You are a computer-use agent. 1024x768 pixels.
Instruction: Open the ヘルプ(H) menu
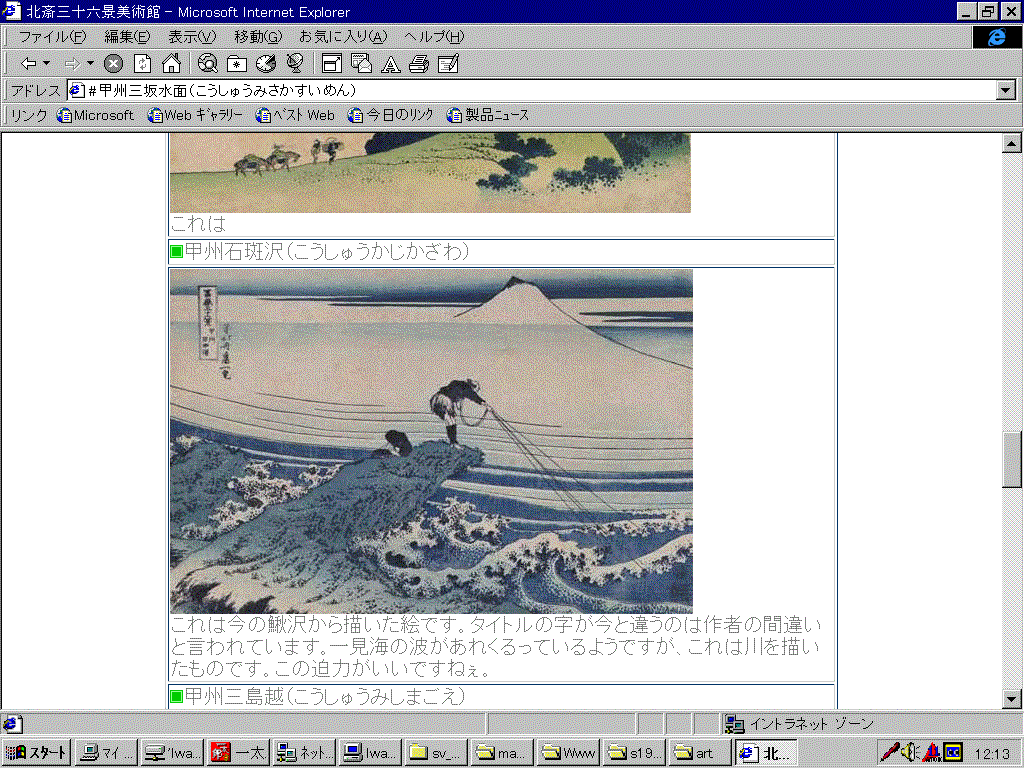pos(434,37)
